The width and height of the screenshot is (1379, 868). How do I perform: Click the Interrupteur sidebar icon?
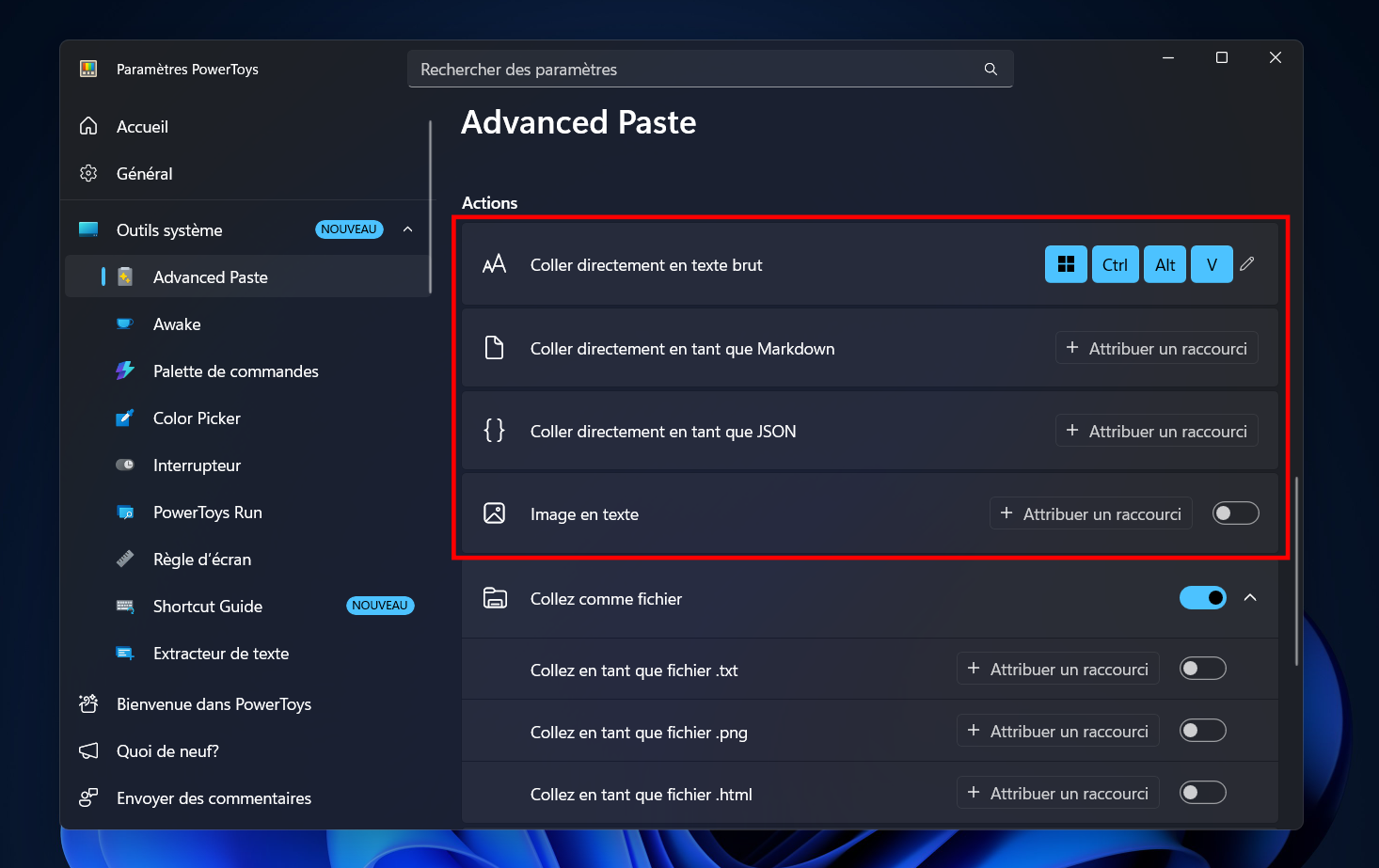click(125, 465)
